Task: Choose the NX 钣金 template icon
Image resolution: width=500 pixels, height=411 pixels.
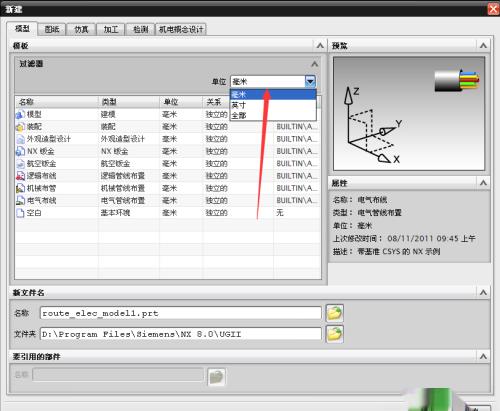Action: [x=20, y=151]
